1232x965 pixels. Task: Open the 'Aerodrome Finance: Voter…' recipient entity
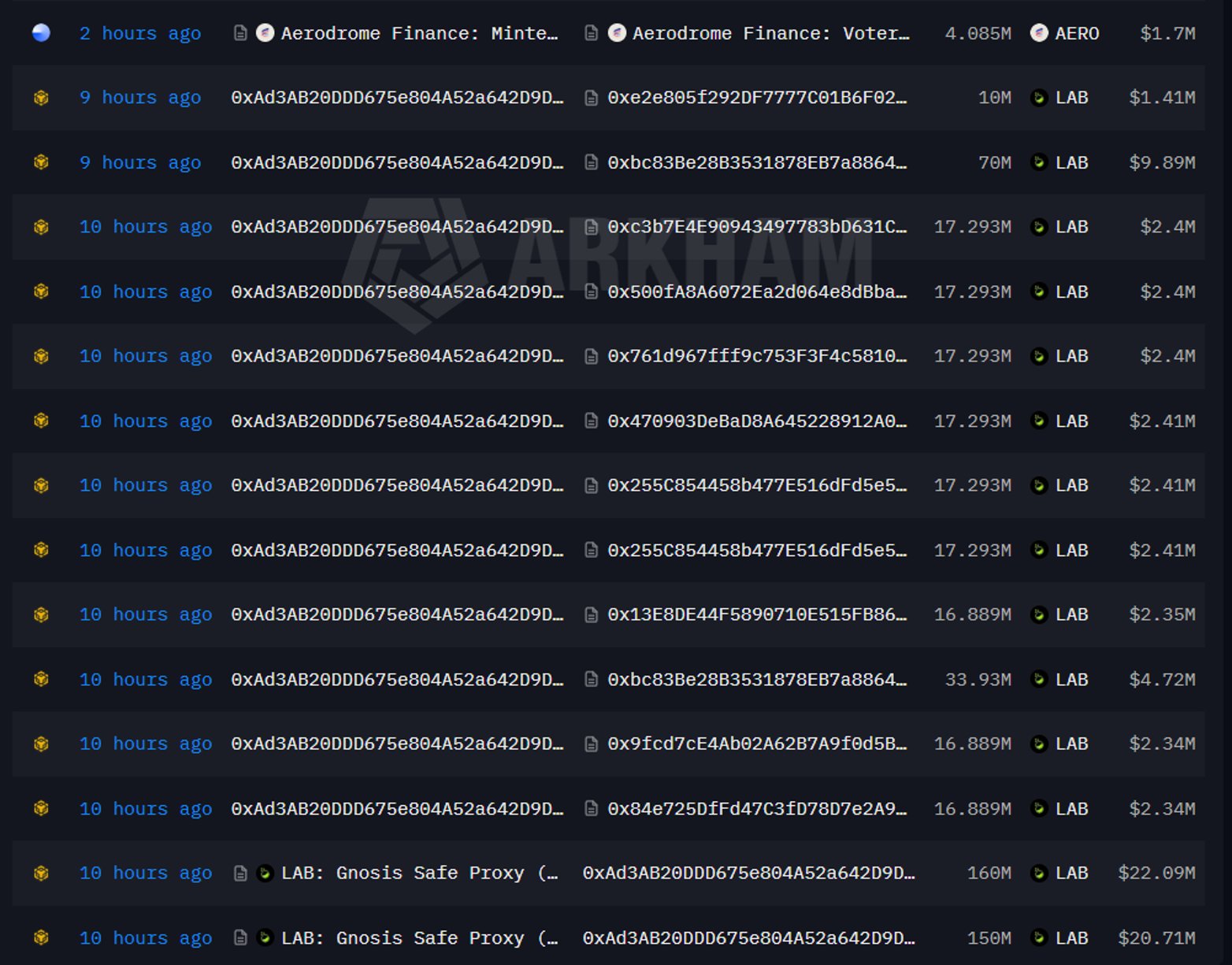tap(771, 33)
